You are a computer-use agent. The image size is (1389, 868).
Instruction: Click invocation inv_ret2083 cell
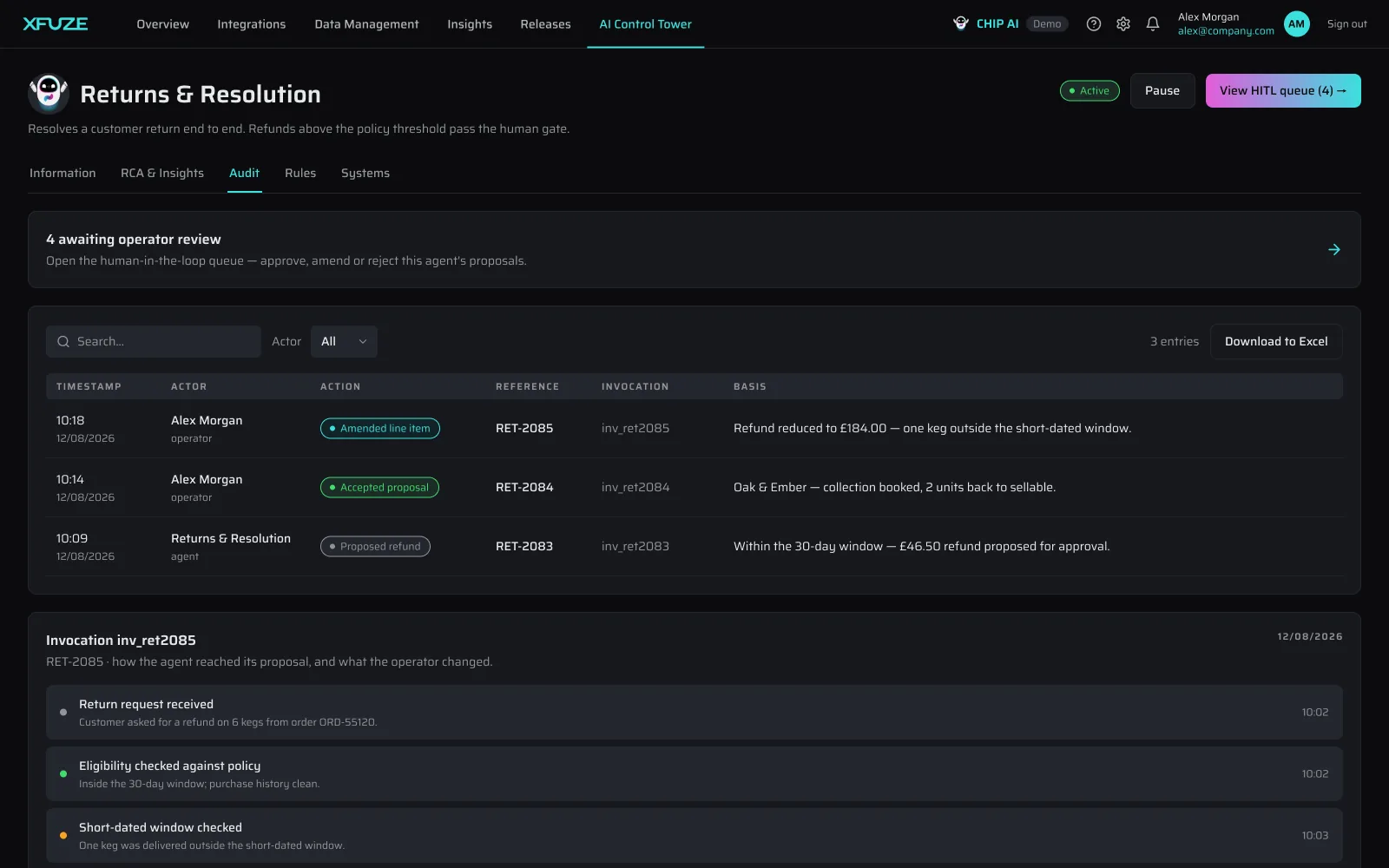point(635,547)
